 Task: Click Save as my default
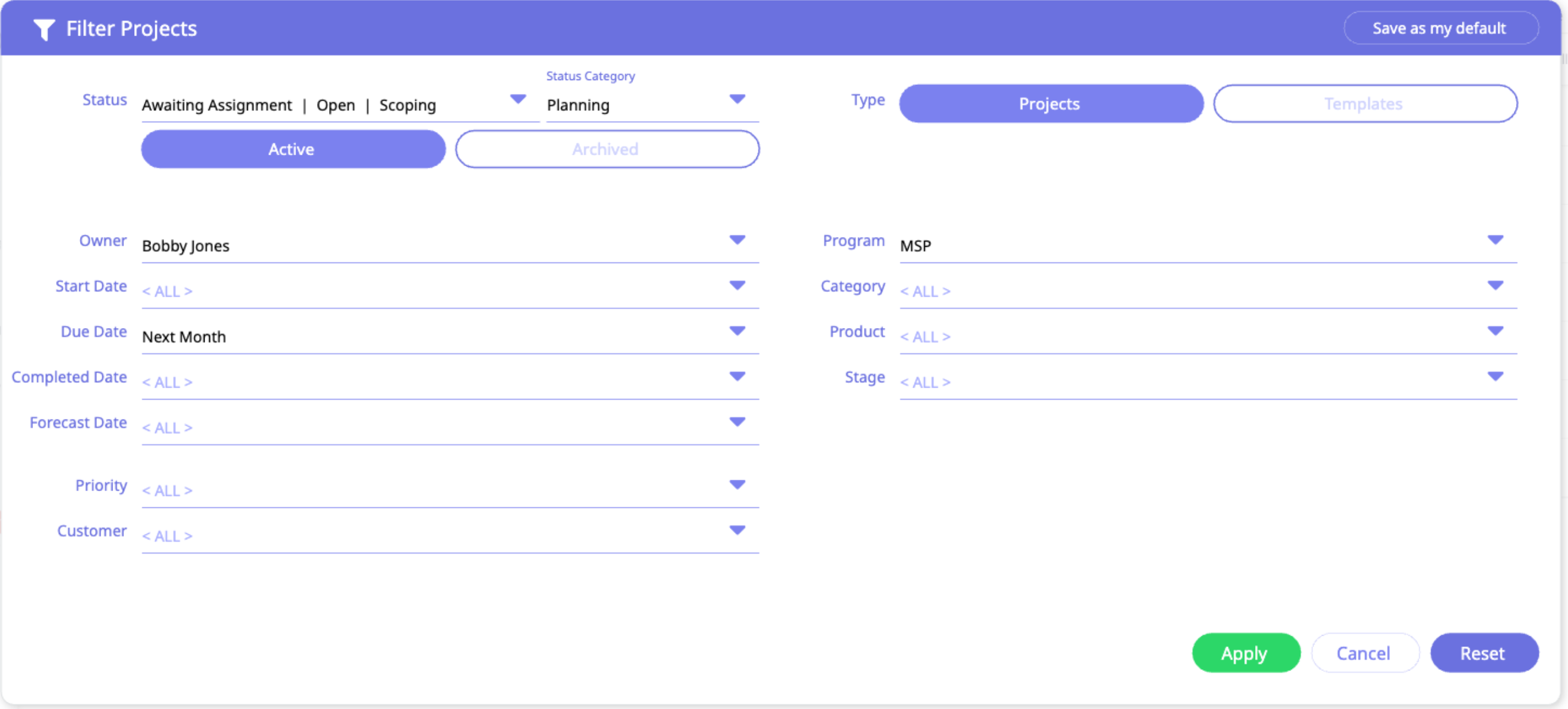[1440, 29]
